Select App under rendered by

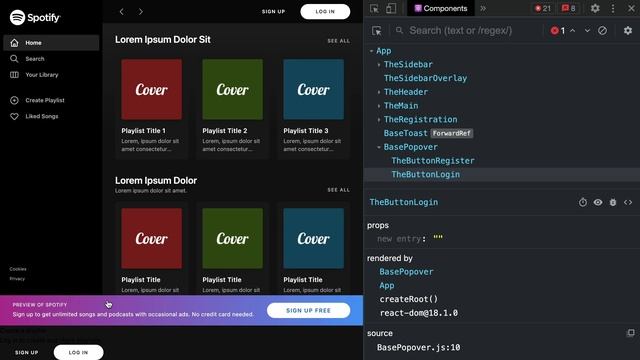coord(387,286)
